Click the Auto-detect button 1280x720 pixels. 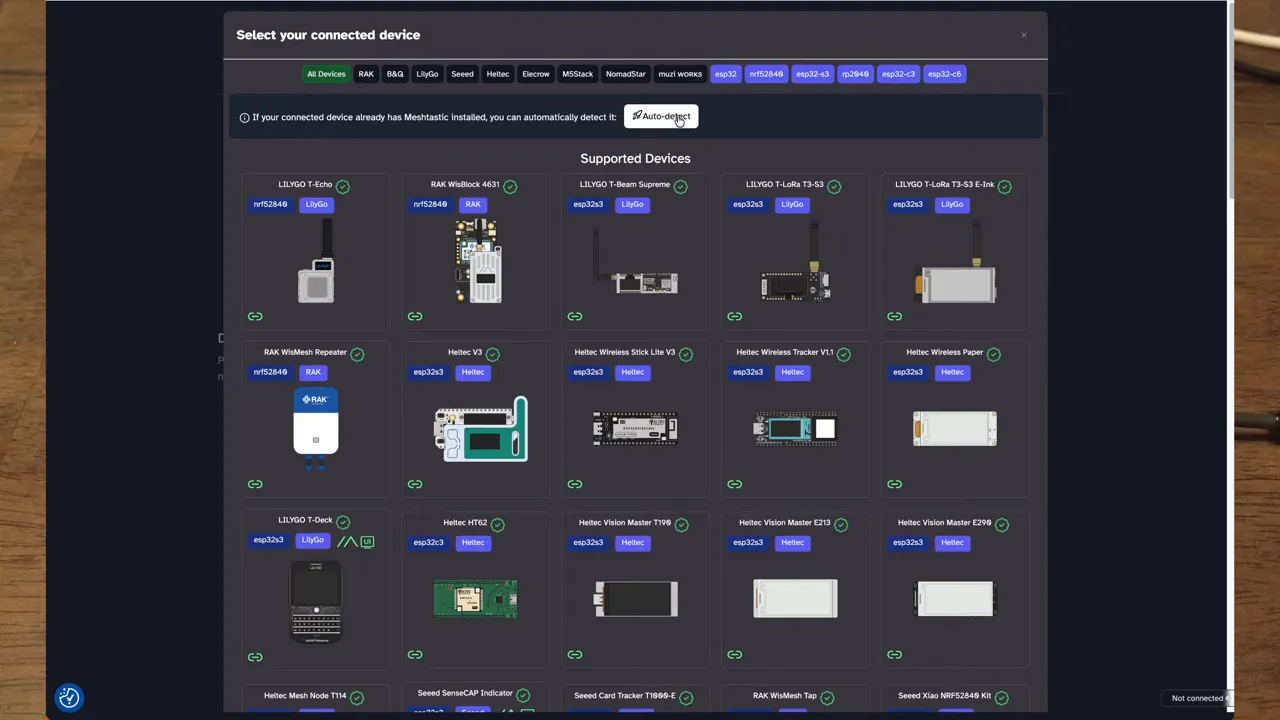click(x=661, y=116)
